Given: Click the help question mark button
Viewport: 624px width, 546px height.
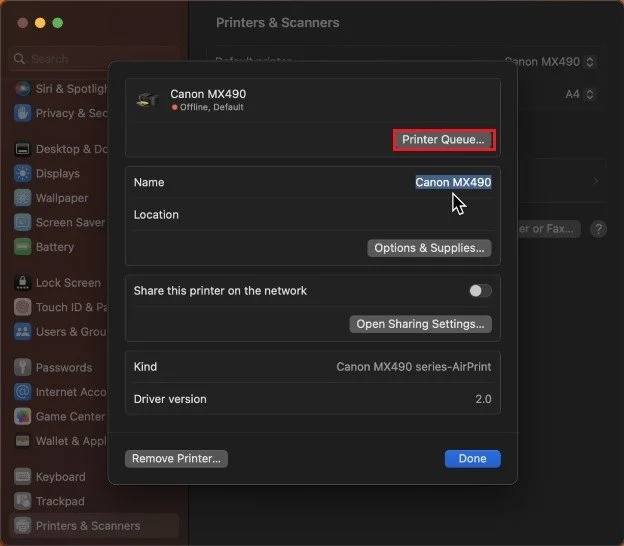Looking at the screenshot, I should click(599, 229).
